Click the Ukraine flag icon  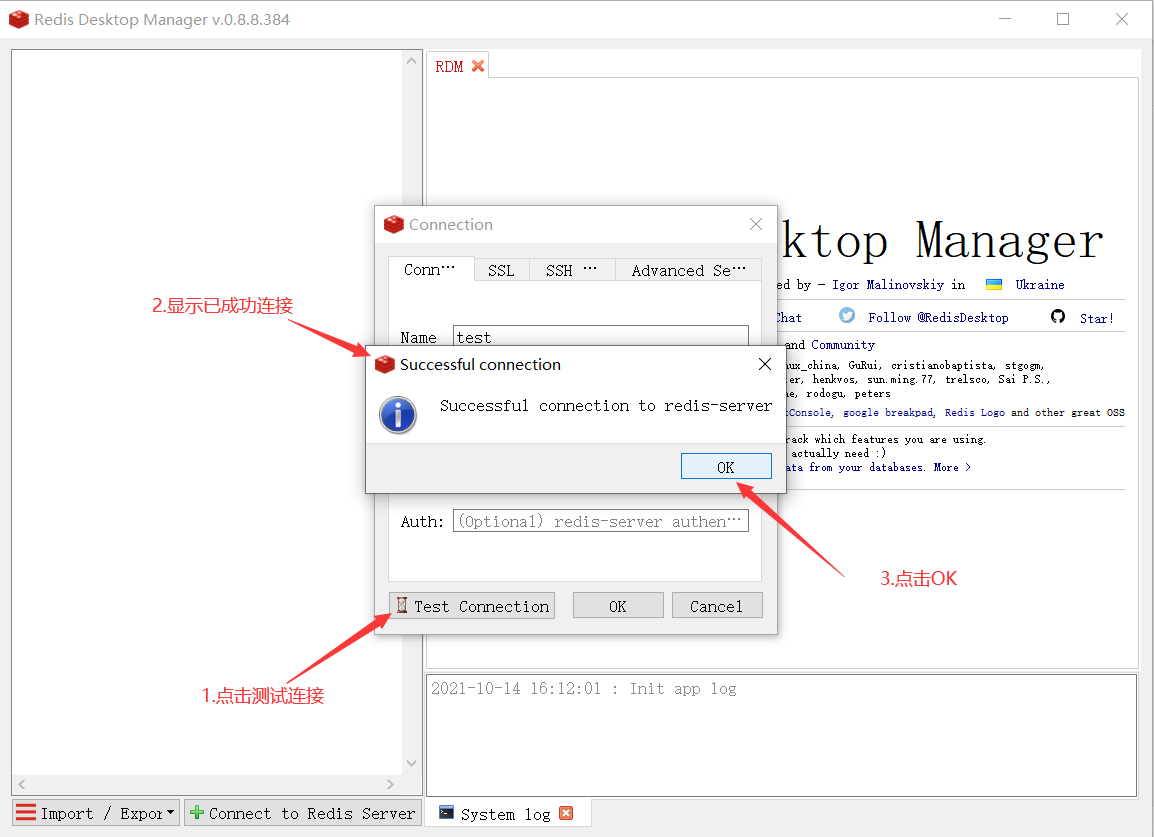click(x=994, y=285)
